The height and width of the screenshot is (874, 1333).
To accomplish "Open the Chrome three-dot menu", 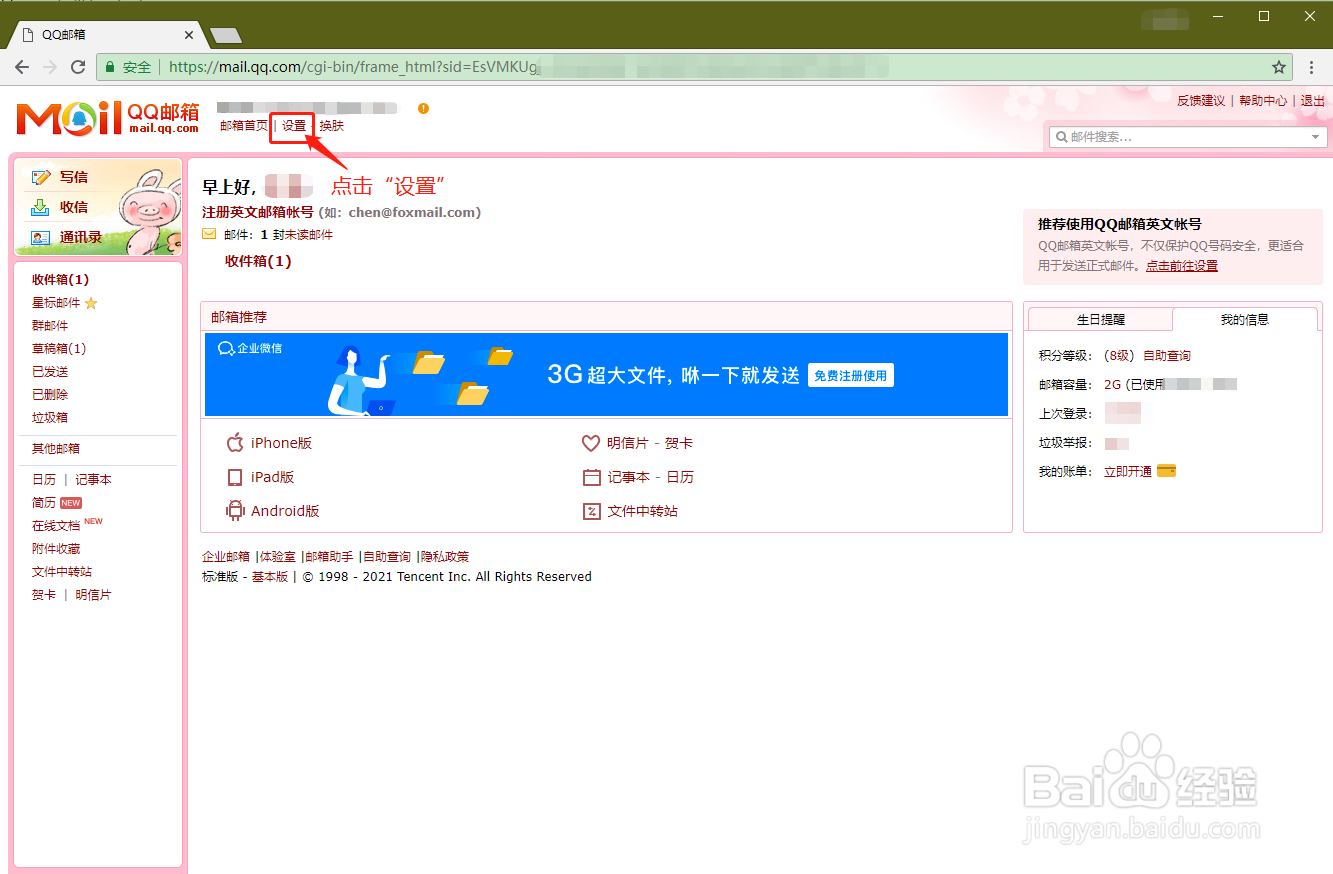I will pos(1312,67).
